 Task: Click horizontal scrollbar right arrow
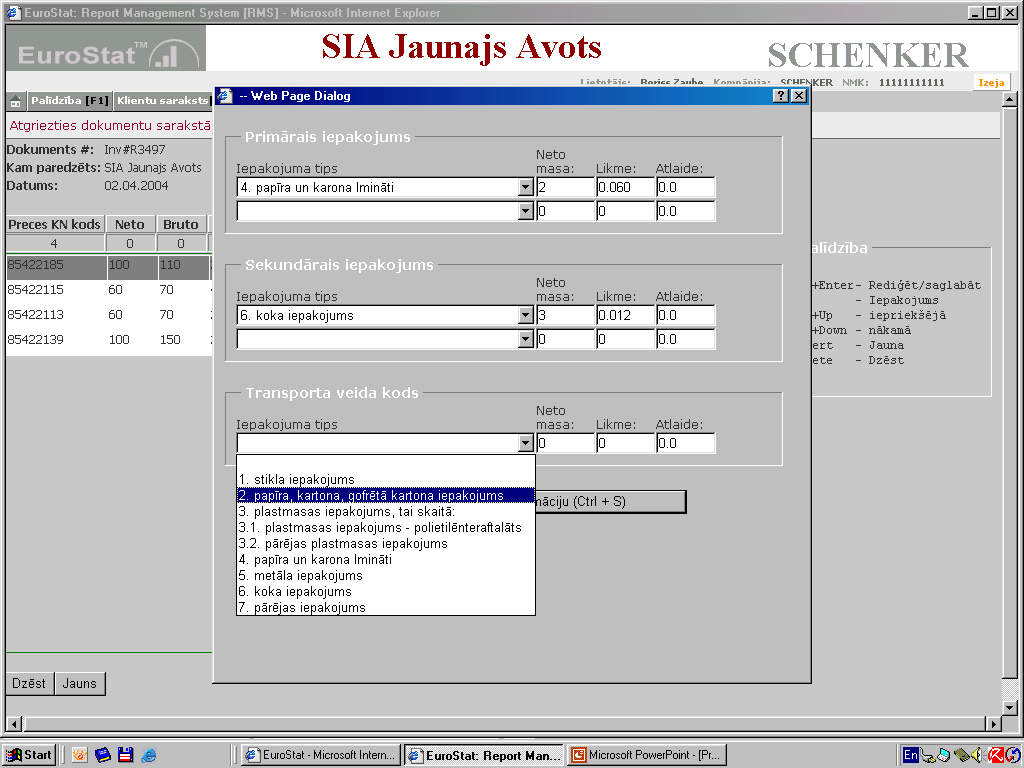tap(993, 724)
